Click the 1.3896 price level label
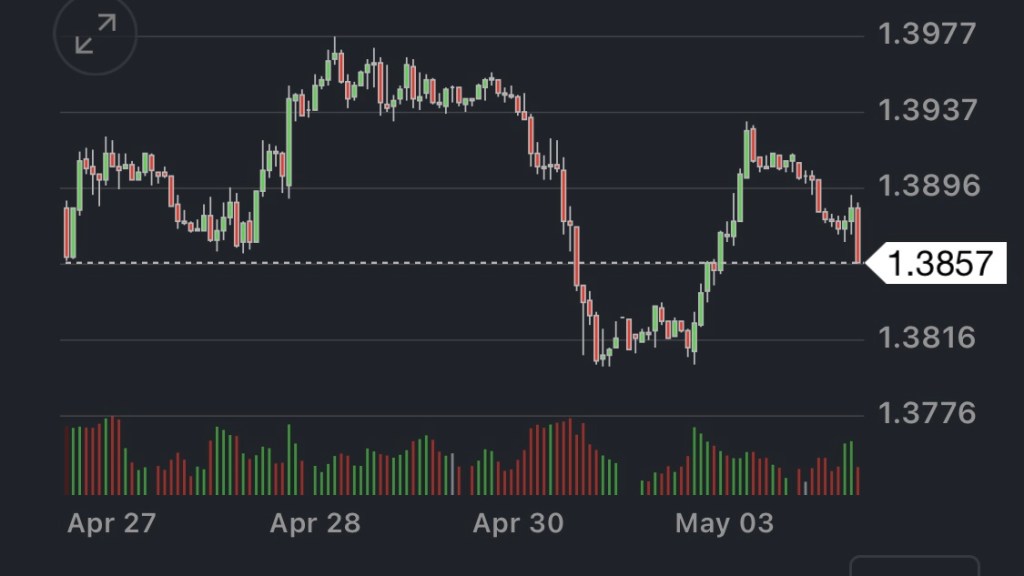The height and width of the screenshot is (576, 1024). point(926,186)
